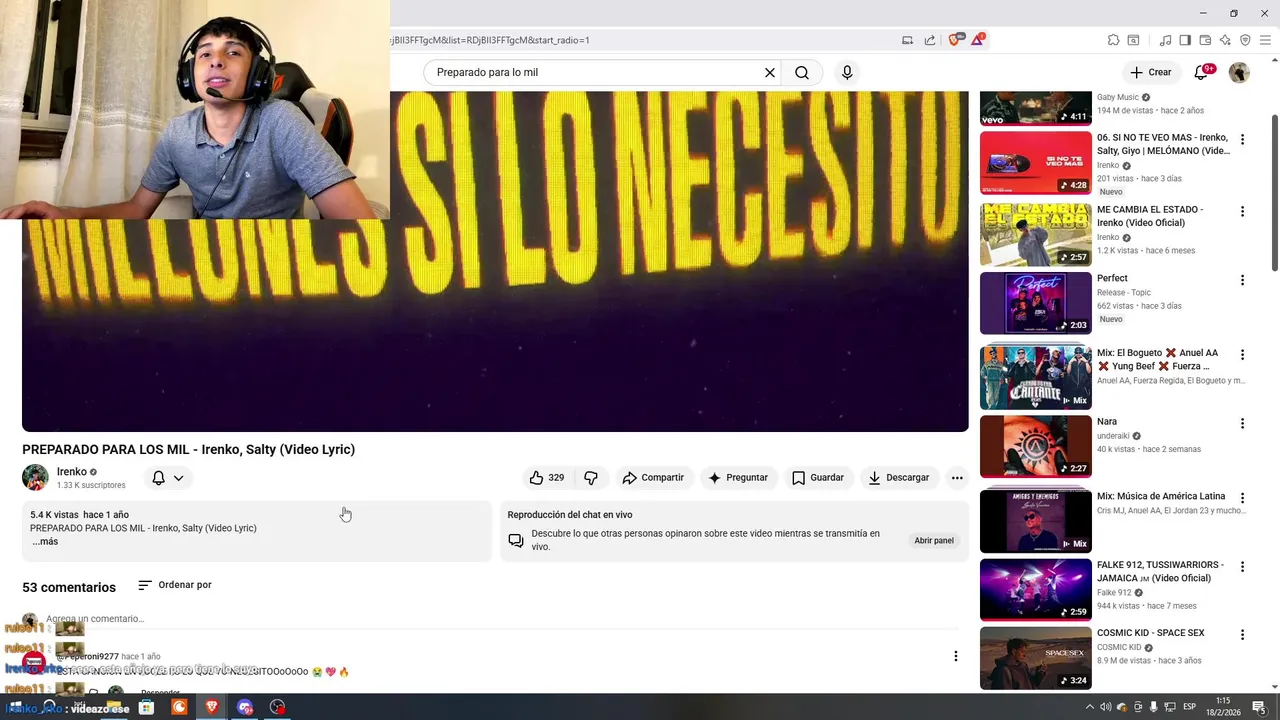This screenshot has width=1280, height=720.
Task: Open Brave Rewards triangle icon
Action: click(x=977, y=40)
